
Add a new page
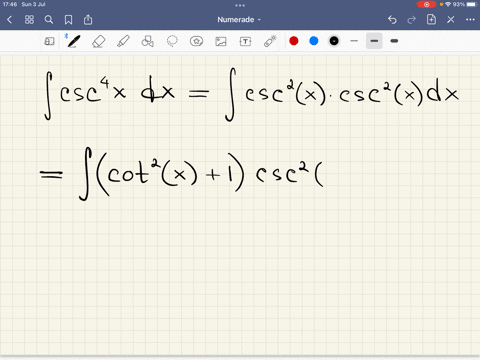click(431, 19)
